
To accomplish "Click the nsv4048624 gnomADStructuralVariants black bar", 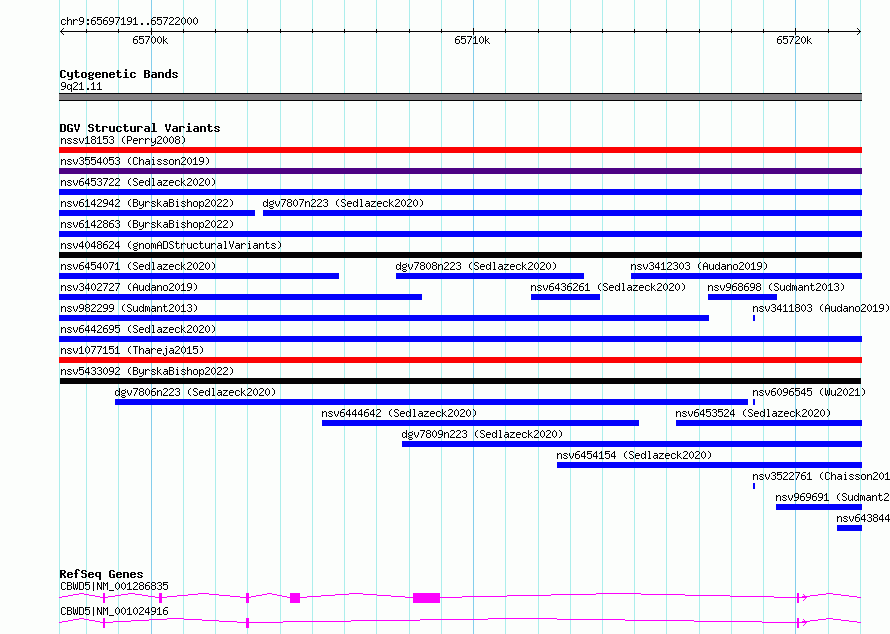I will (460, 255).
